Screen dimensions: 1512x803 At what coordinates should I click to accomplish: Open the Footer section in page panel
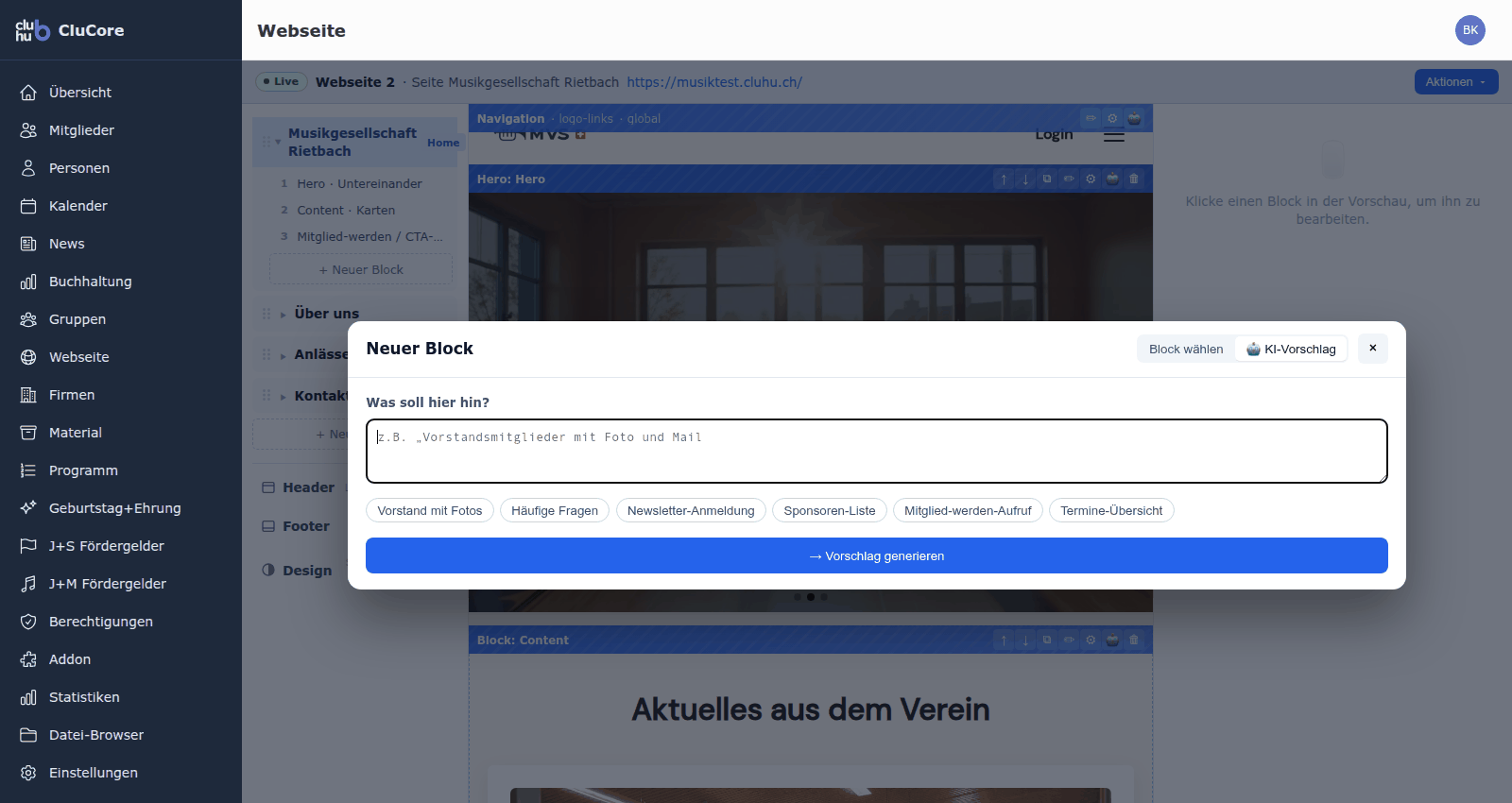click(306, 526)
